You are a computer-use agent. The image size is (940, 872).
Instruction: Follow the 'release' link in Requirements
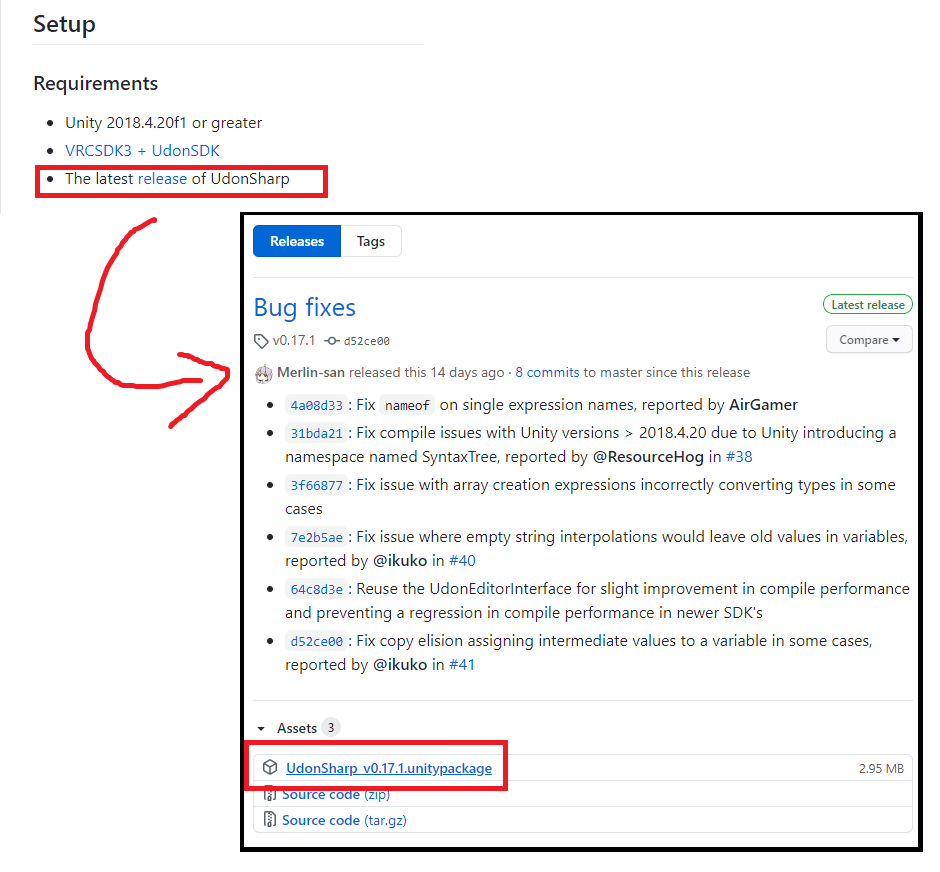tap(162, 179)
